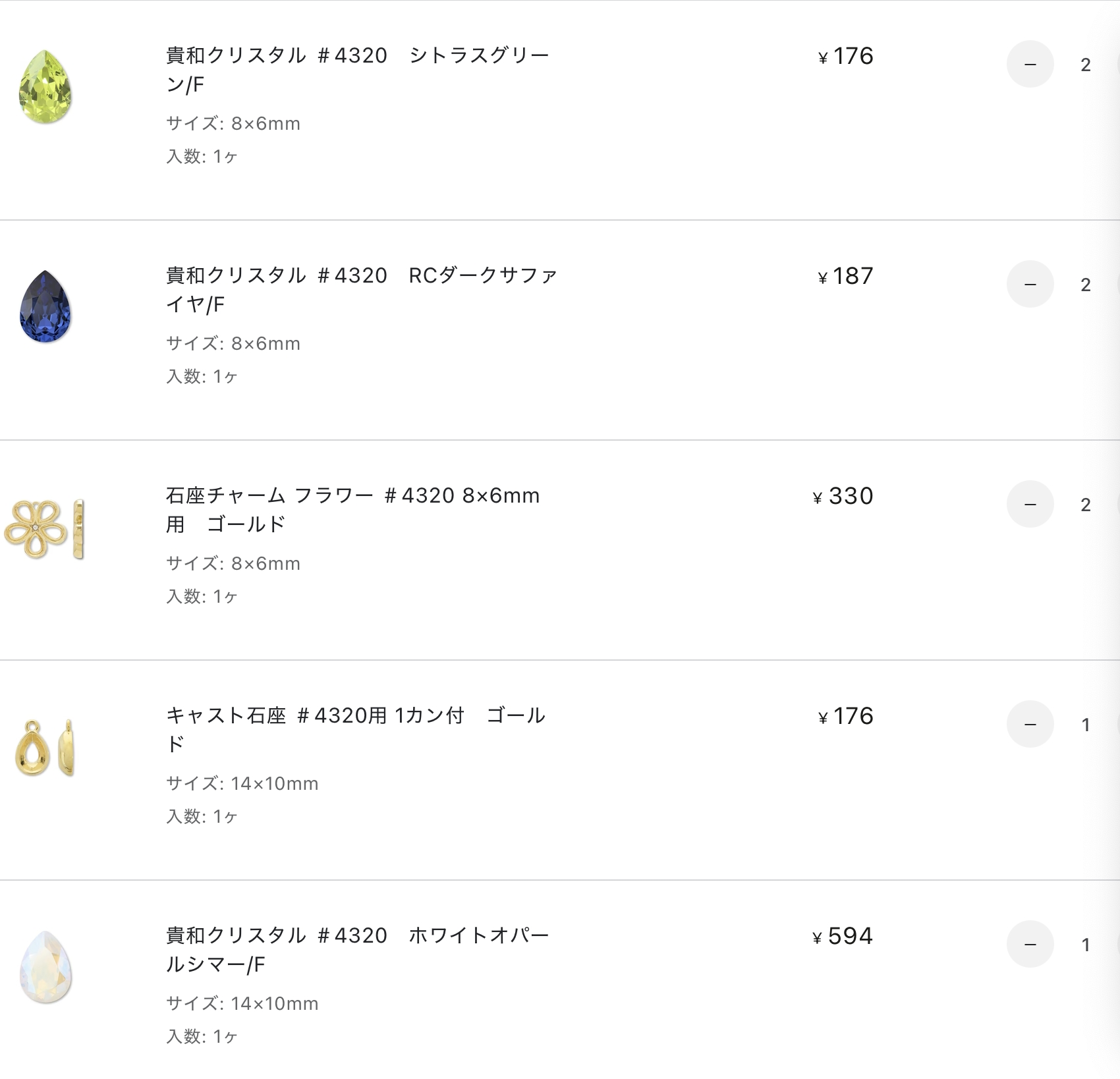Open 石座チャーム フラワー ゴールド product link
1120x1079 pixels.
pos(352,509)
